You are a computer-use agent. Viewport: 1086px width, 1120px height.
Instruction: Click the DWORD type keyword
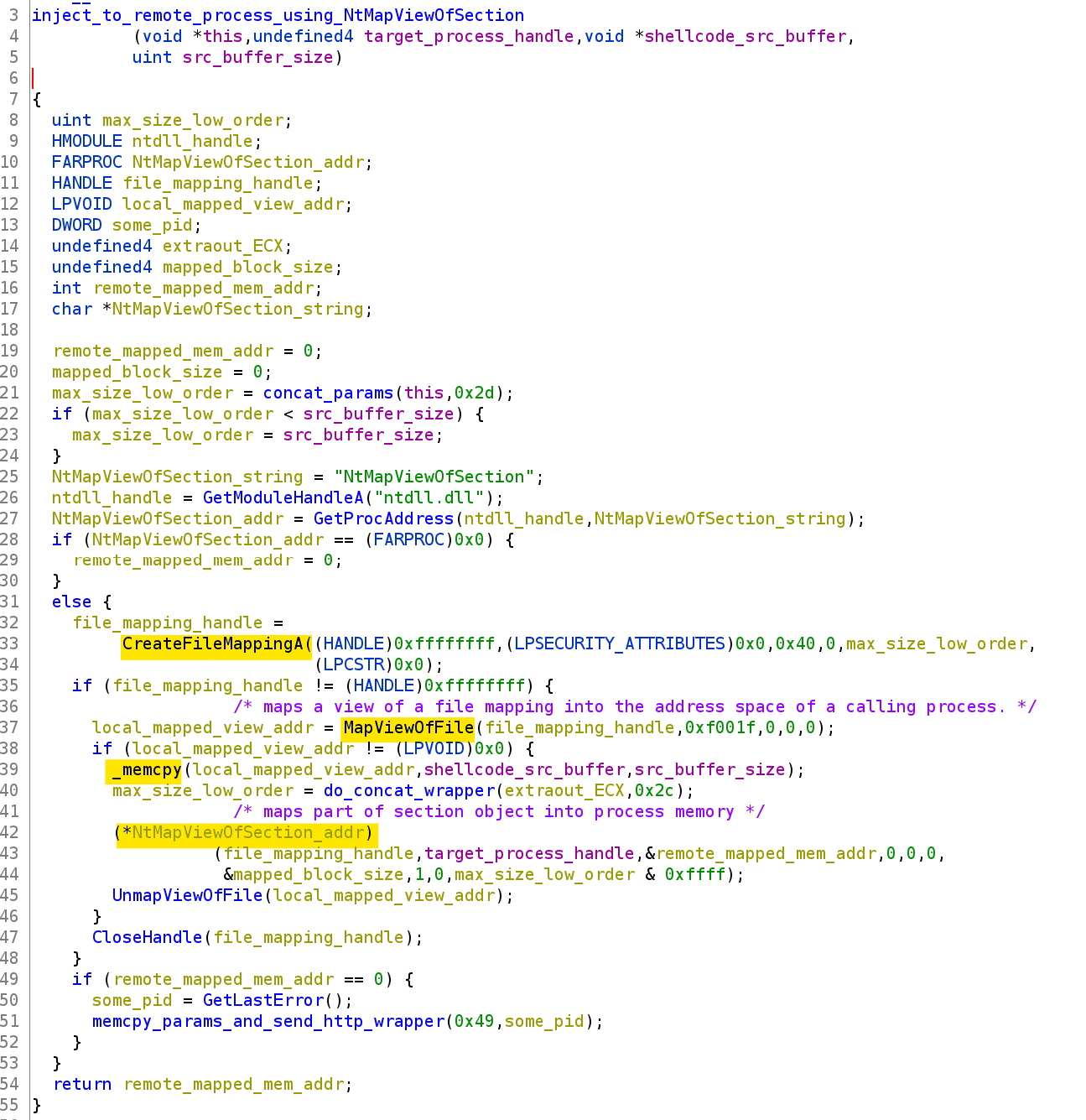pyautogui.click(x=76, y=225)
